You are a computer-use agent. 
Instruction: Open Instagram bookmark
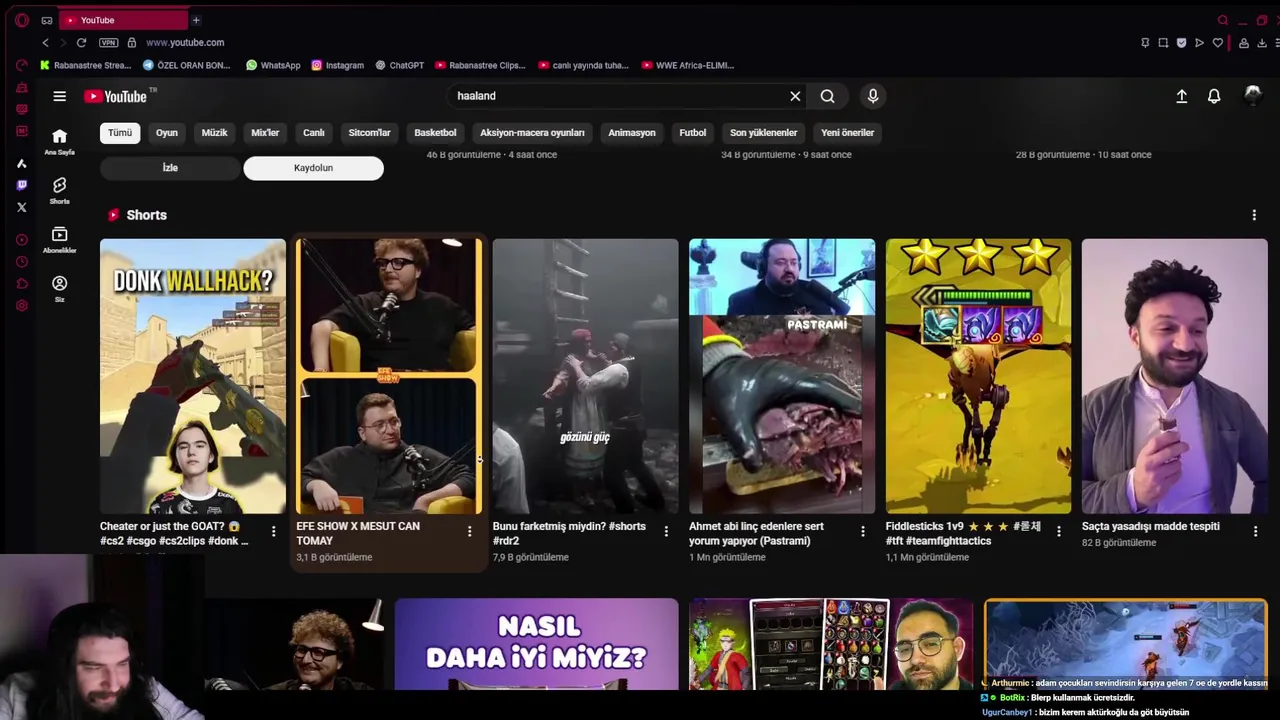338,65
